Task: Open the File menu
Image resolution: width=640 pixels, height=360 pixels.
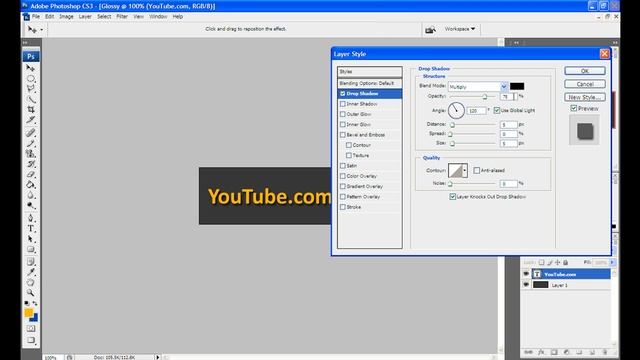Action: 36,17
